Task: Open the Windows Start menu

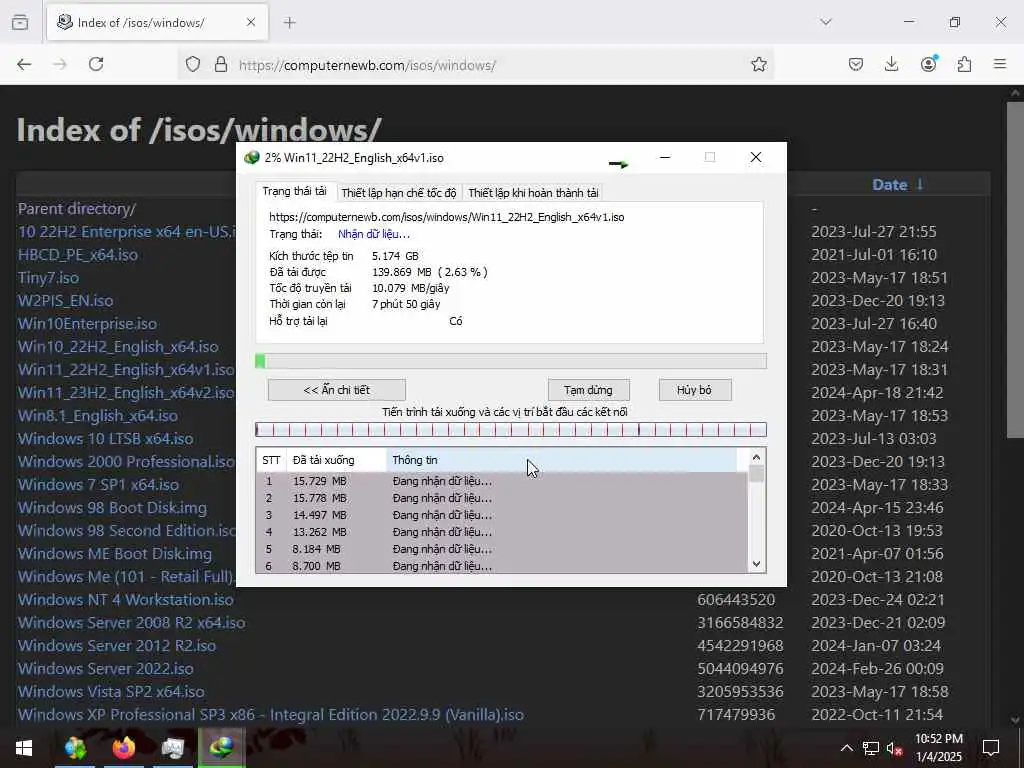Action: 24,748
